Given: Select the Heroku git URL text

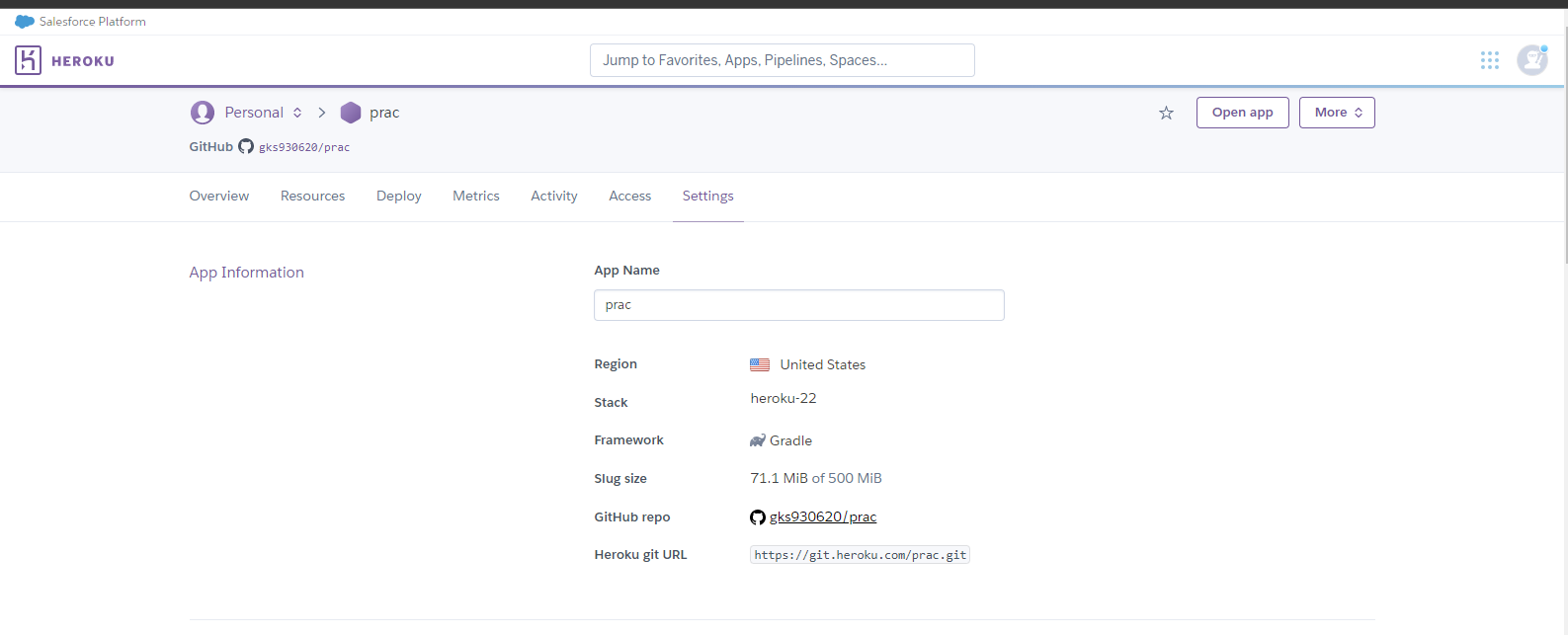Looking at the screenshot, I should [861, 555].
